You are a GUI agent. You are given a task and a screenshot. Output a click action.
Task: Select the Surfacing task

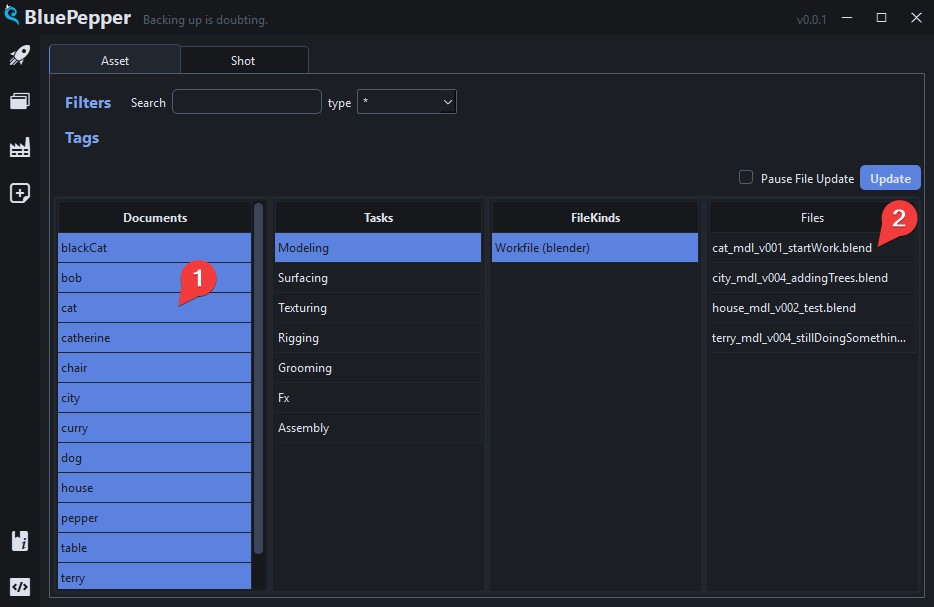pos(378,278)
